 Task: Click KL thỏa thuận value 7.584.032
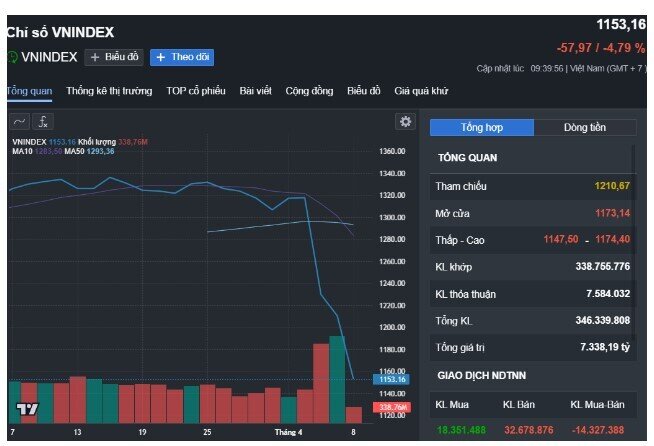(x=608, y=294)
